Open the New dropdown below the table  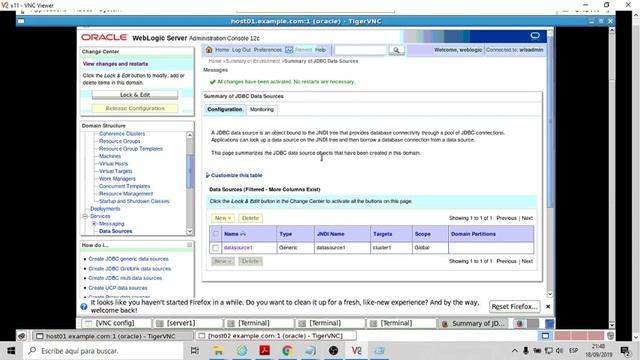tap(223, 261)
